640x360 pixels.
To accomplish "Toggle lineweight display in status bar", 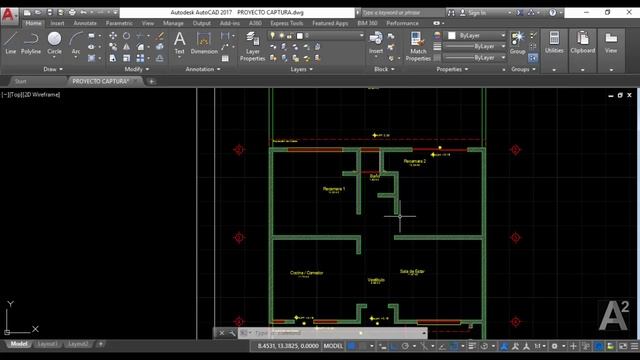I will point(472,346).
